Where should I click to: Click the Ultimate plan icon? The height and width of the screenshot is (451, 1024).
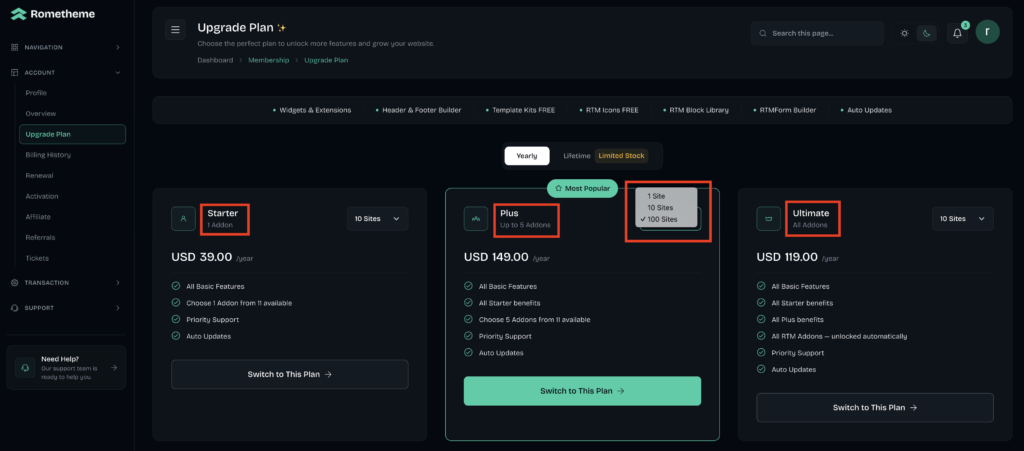coord(768,219)
